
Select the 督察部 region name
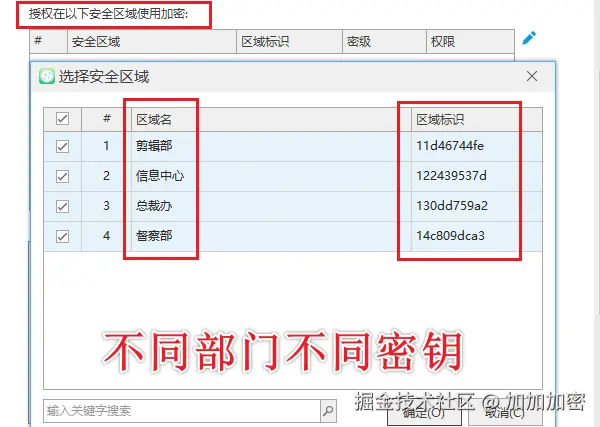(x=154, y=236)
